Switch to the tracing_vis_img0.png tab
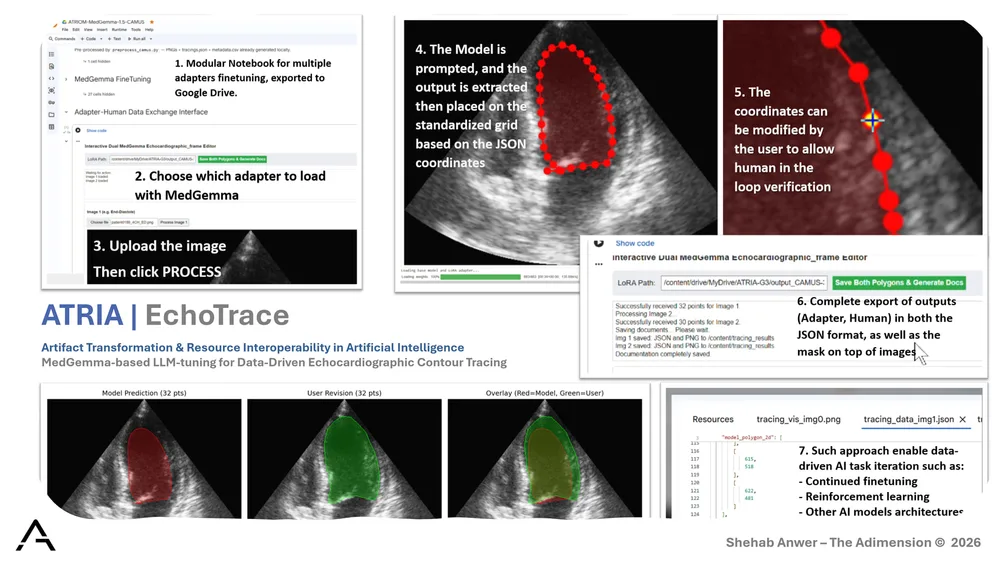 (x=798, y=420)
